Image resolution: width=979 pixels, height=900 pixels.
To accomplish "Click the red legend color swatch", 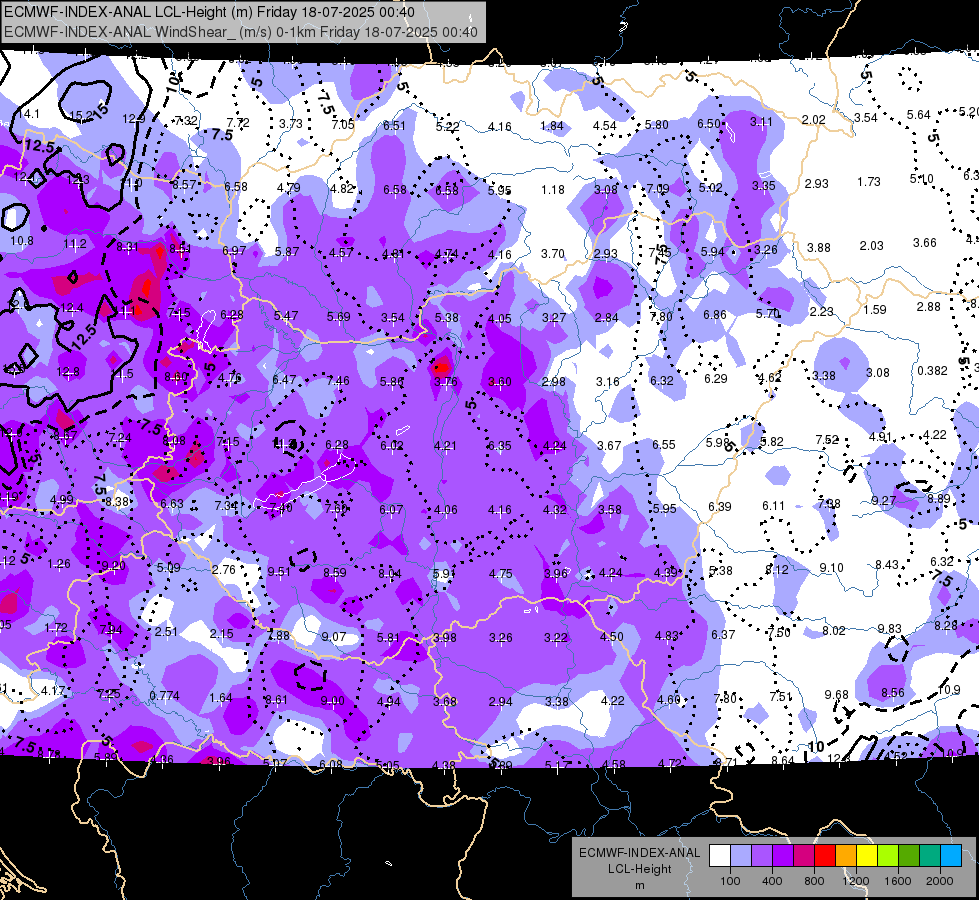I will click(825, 856).
